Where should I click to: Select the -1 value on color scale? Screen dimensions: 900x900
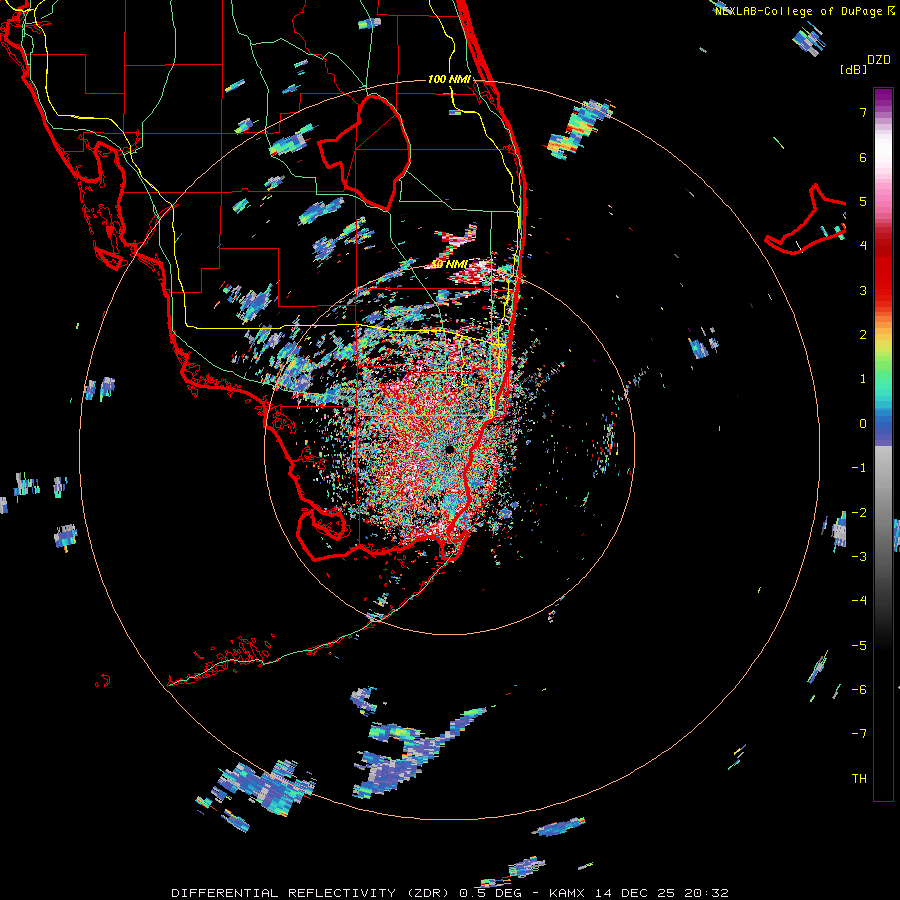click(859, 468)
